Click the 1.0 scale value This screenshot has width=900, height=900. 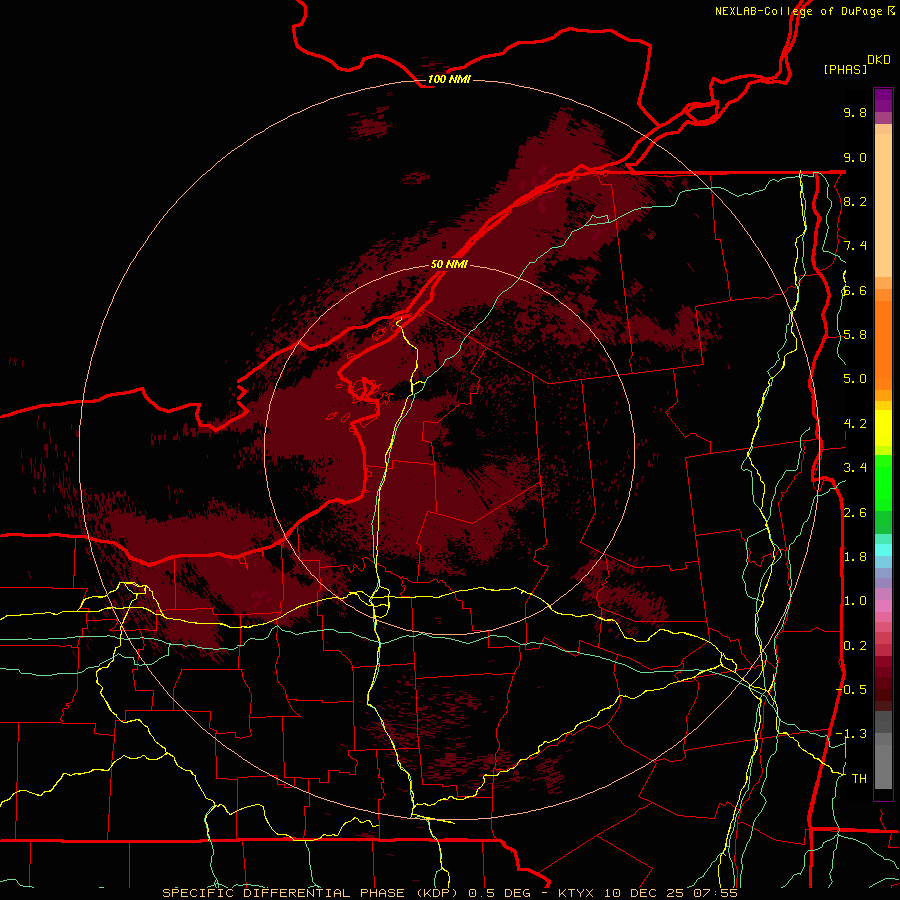coord(855,601)
